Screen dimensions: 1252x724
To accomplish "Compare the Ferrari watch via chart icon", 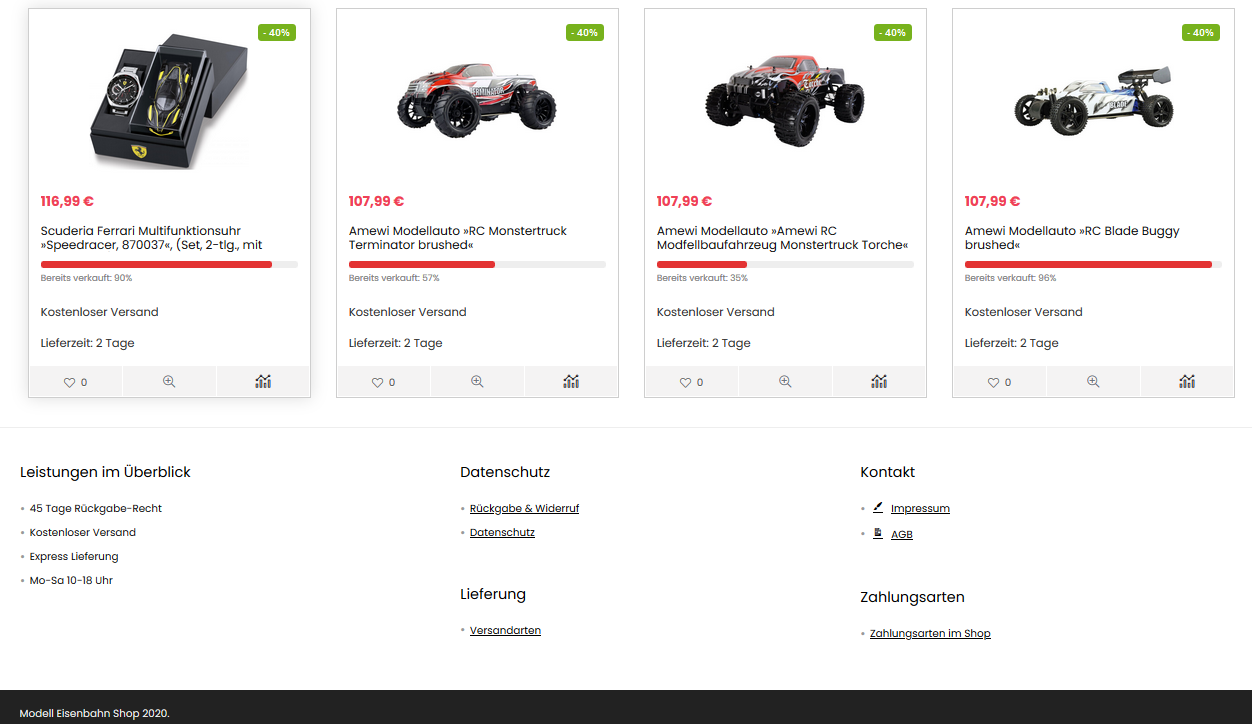I will pos(263,382).
